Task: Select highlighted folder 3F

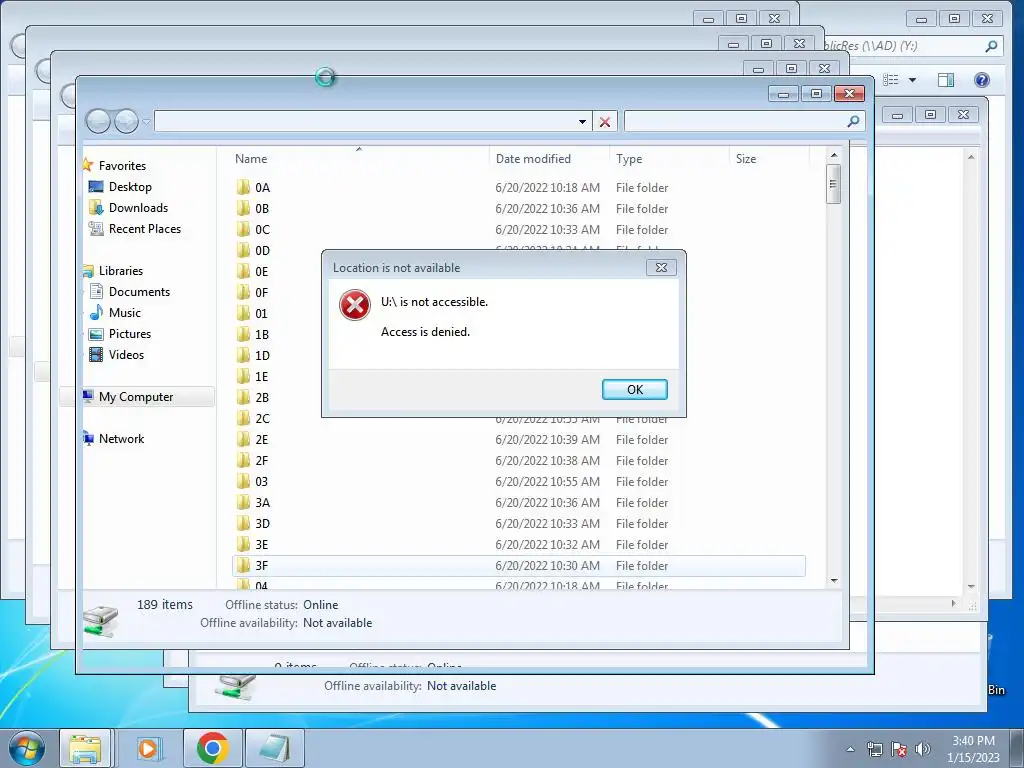Action: pyautogui.click(x=519, y=566)
